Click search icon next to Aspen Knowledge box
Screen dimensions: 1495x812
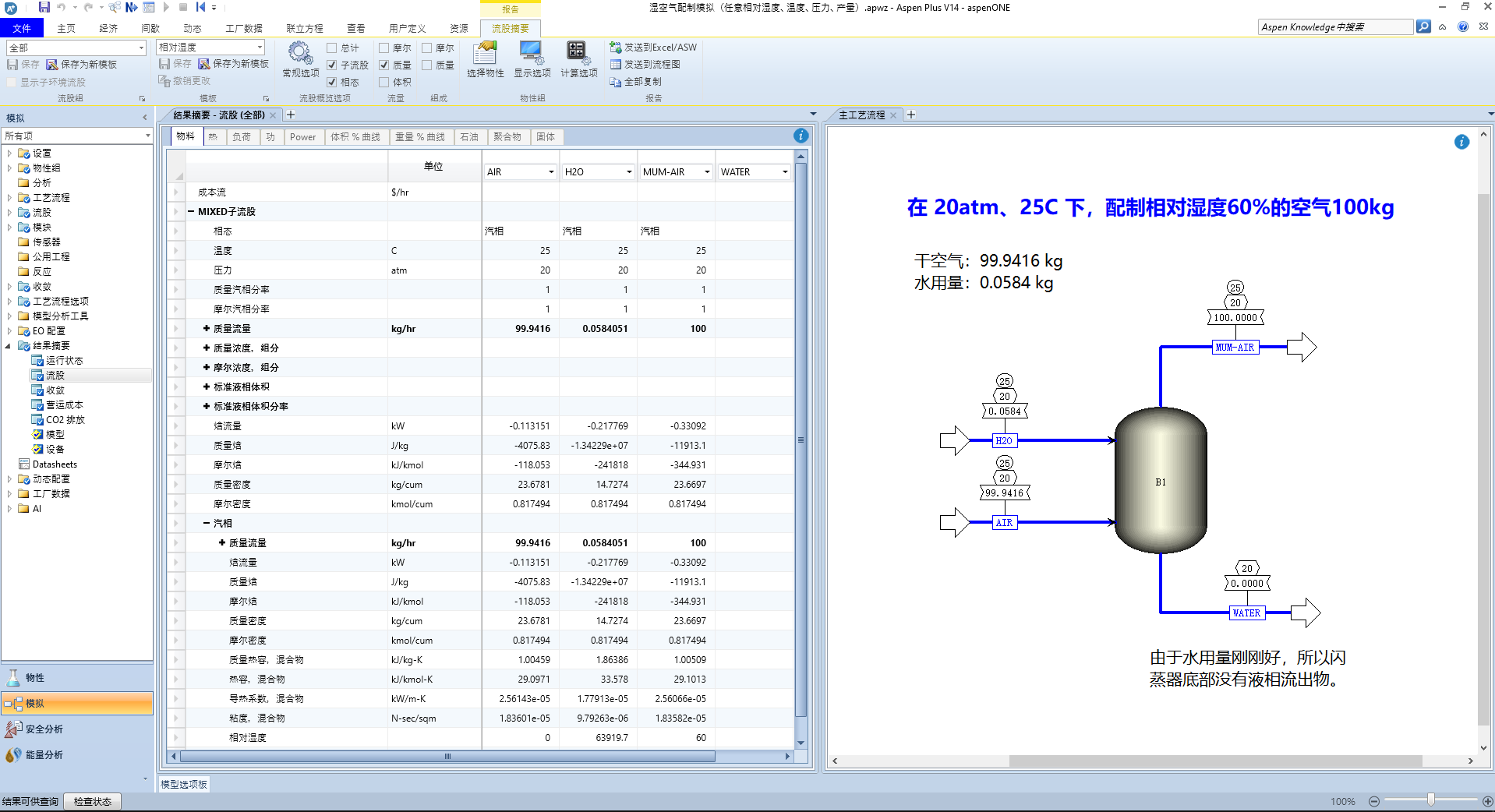(1423, 26)
